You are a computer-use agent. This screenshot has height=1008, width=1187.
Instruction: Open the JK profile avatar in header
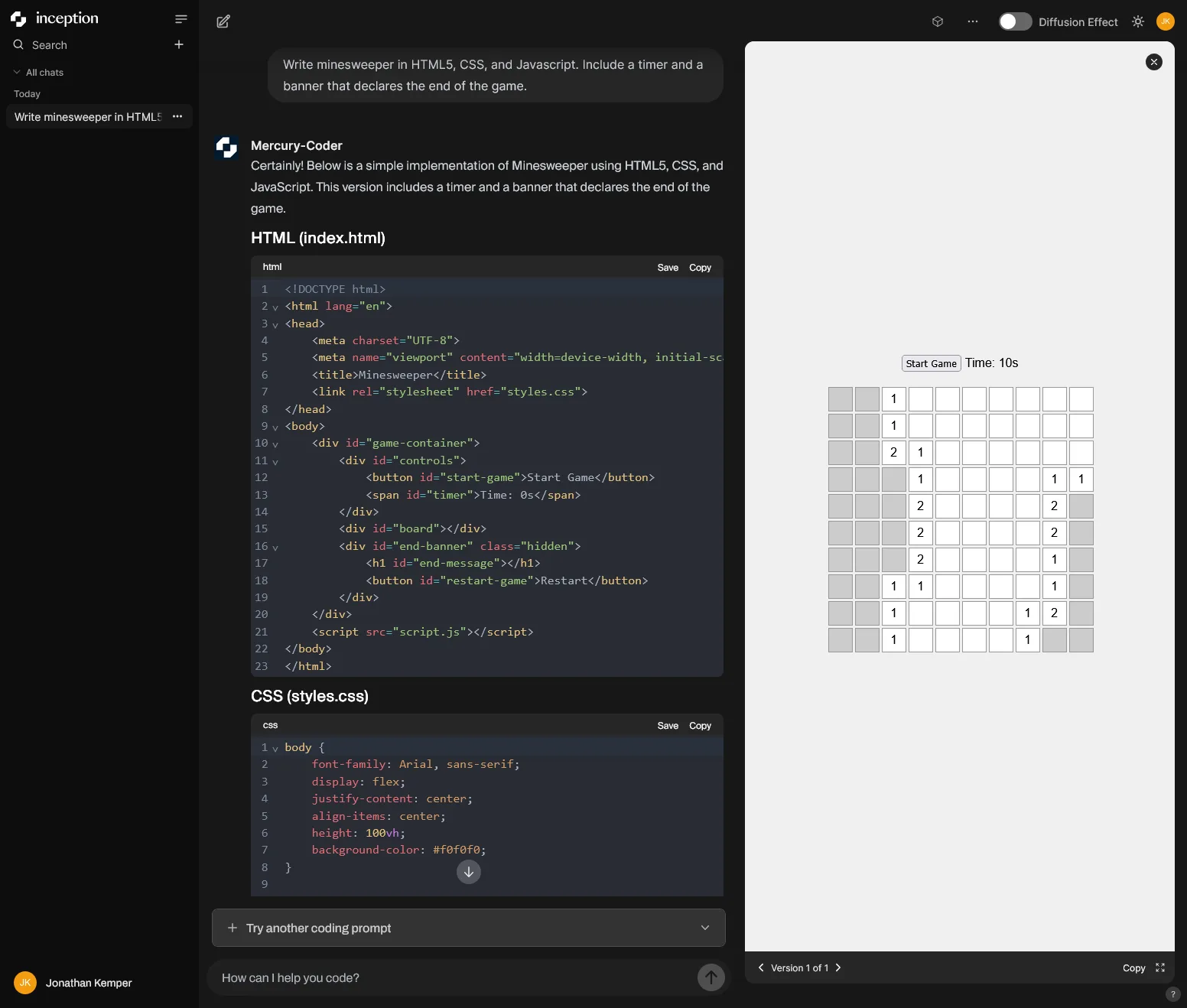[x=1166, y=21]
